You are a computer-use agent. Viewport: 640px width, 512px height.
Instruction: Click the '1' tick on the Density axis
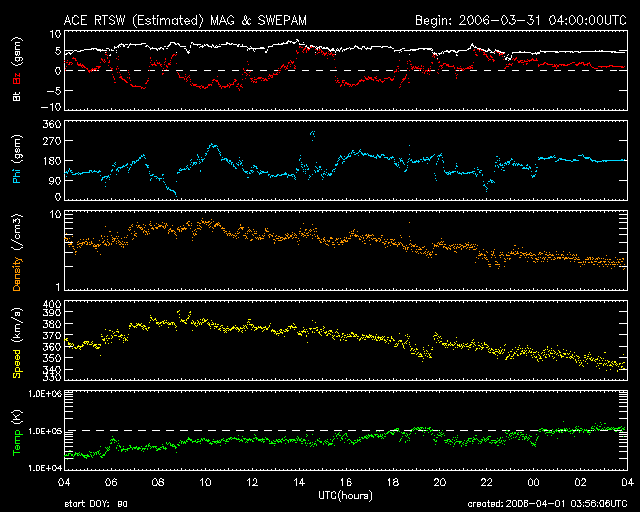(58, 287)
